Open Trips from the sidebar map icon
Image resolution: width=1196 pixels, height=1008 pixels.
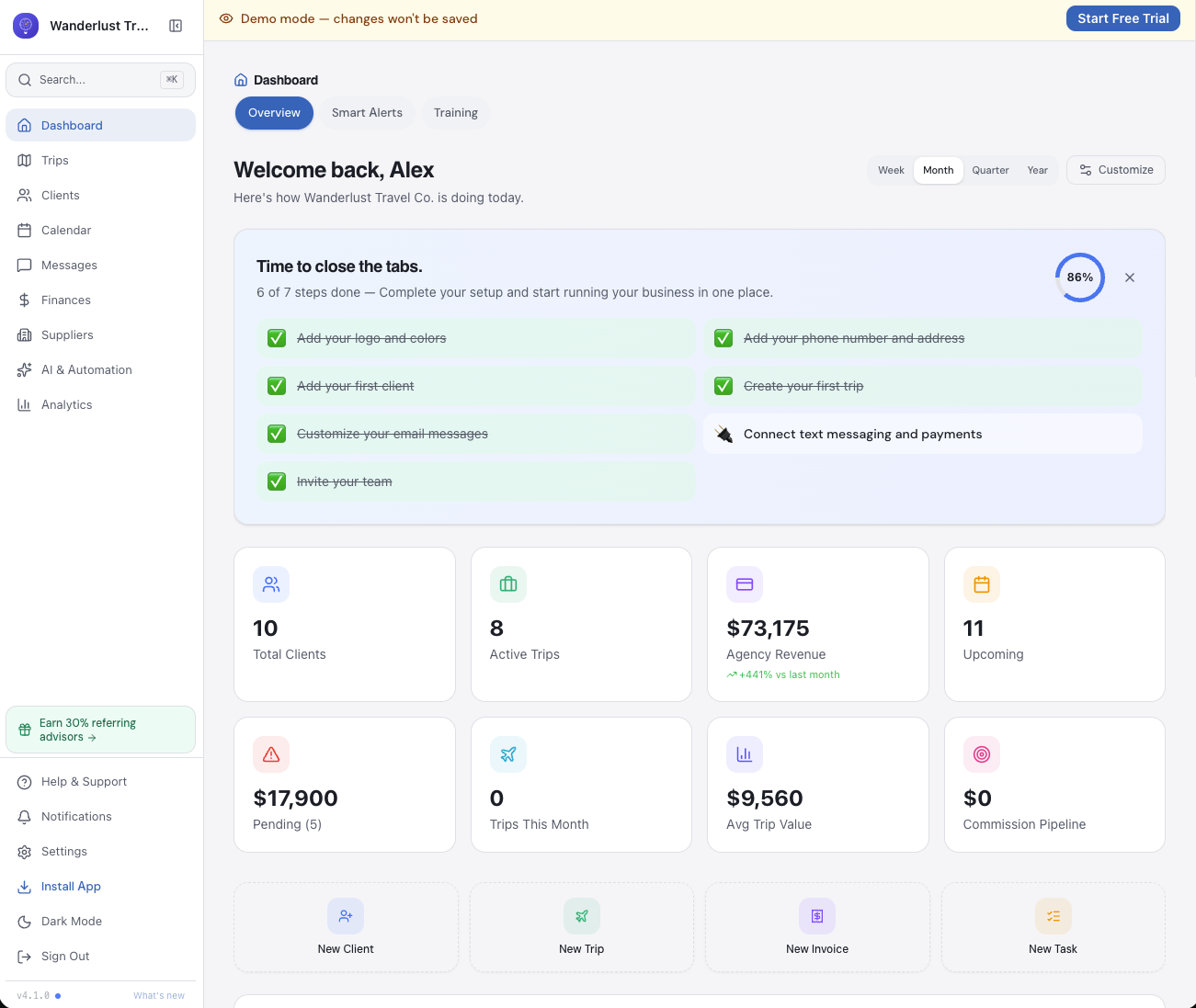point(25,161)
